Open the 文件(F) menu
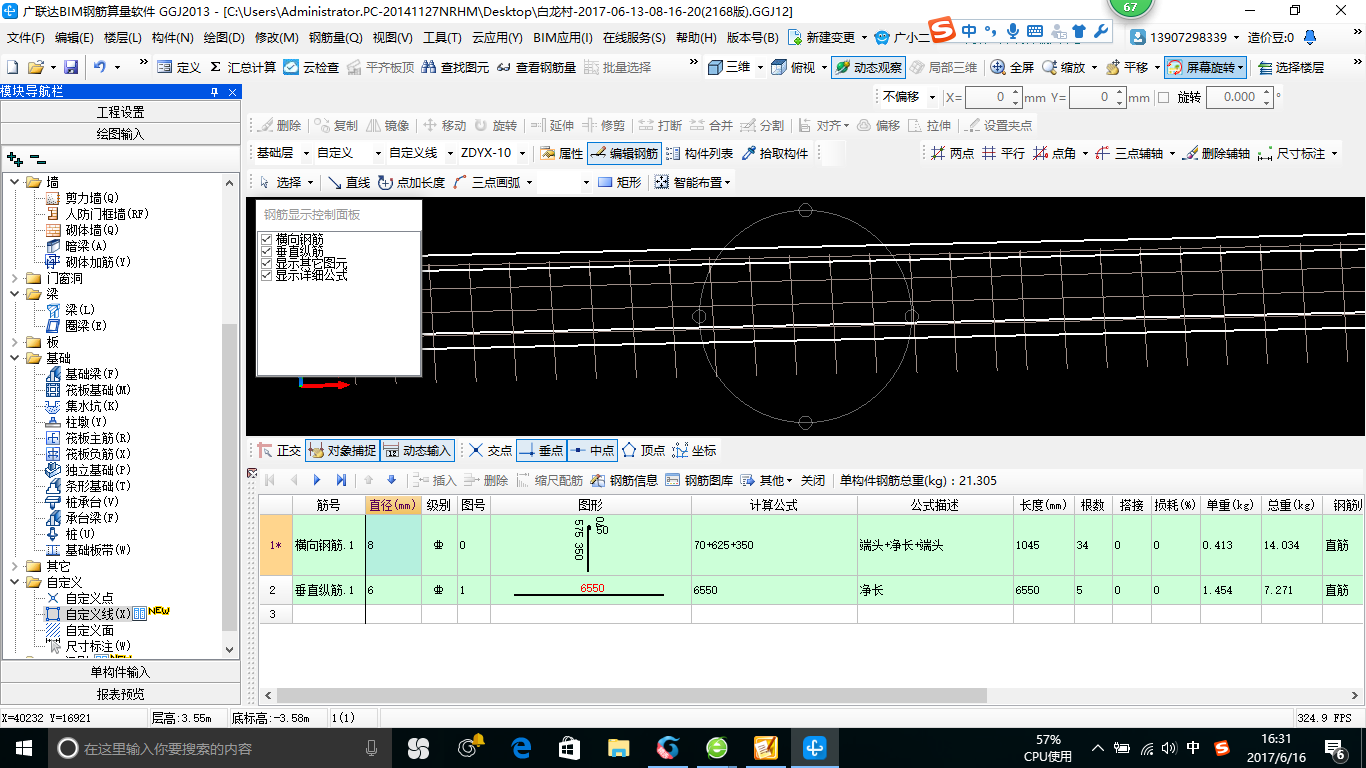This screenshot has height=768, width=1366. (x=26, y=38)
